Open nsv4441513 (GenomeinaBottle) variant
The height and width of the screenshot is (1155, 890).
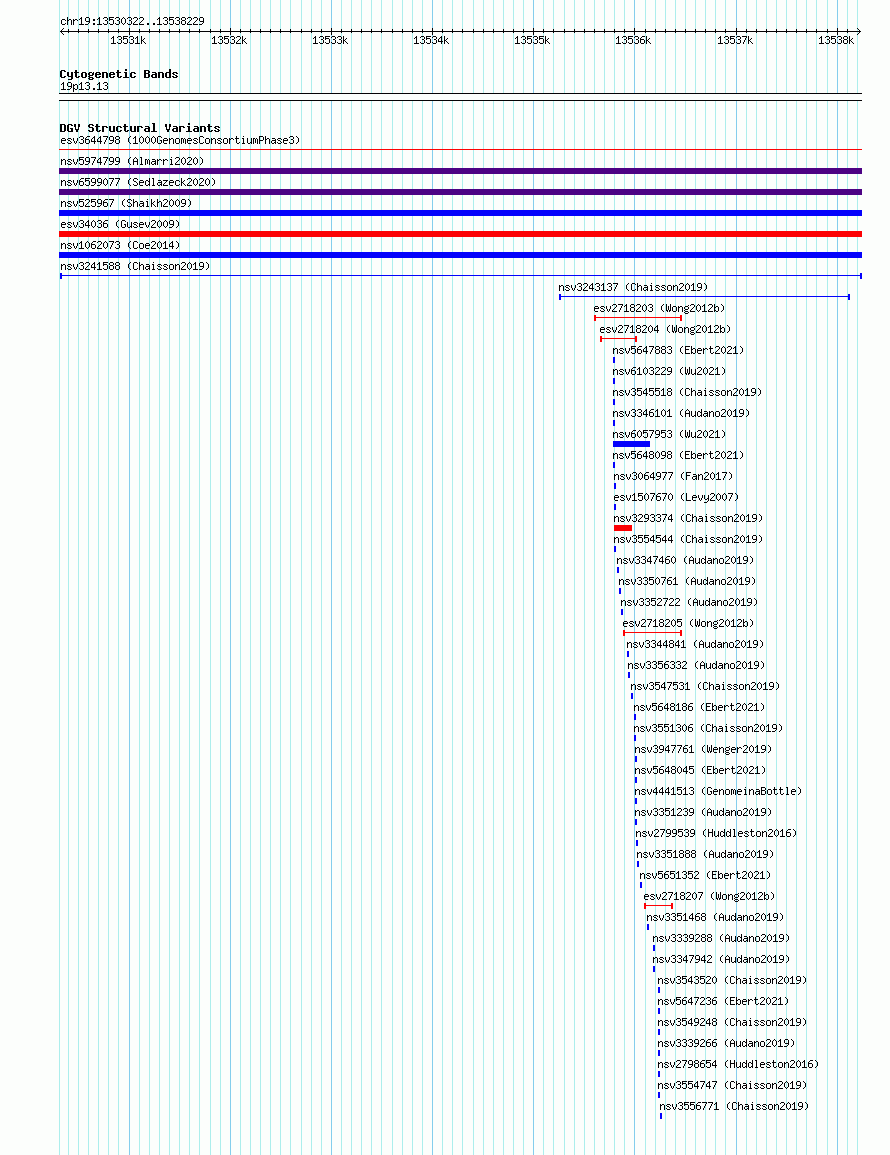click(x=718, y=791)
